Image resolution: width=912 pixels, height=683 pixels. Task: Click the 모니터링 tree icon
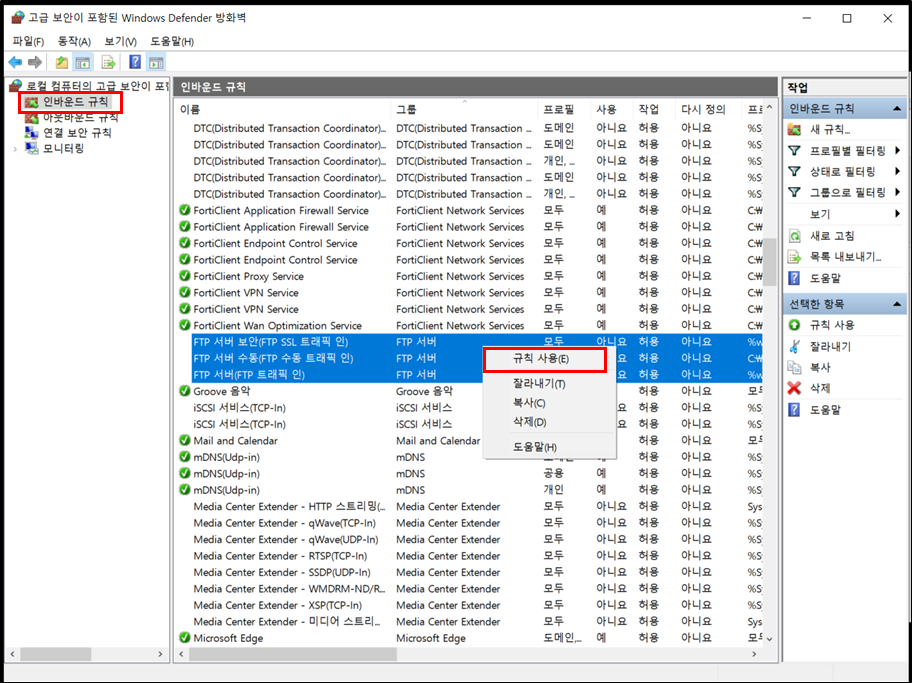pyautogui.click(x=31, y=148)
